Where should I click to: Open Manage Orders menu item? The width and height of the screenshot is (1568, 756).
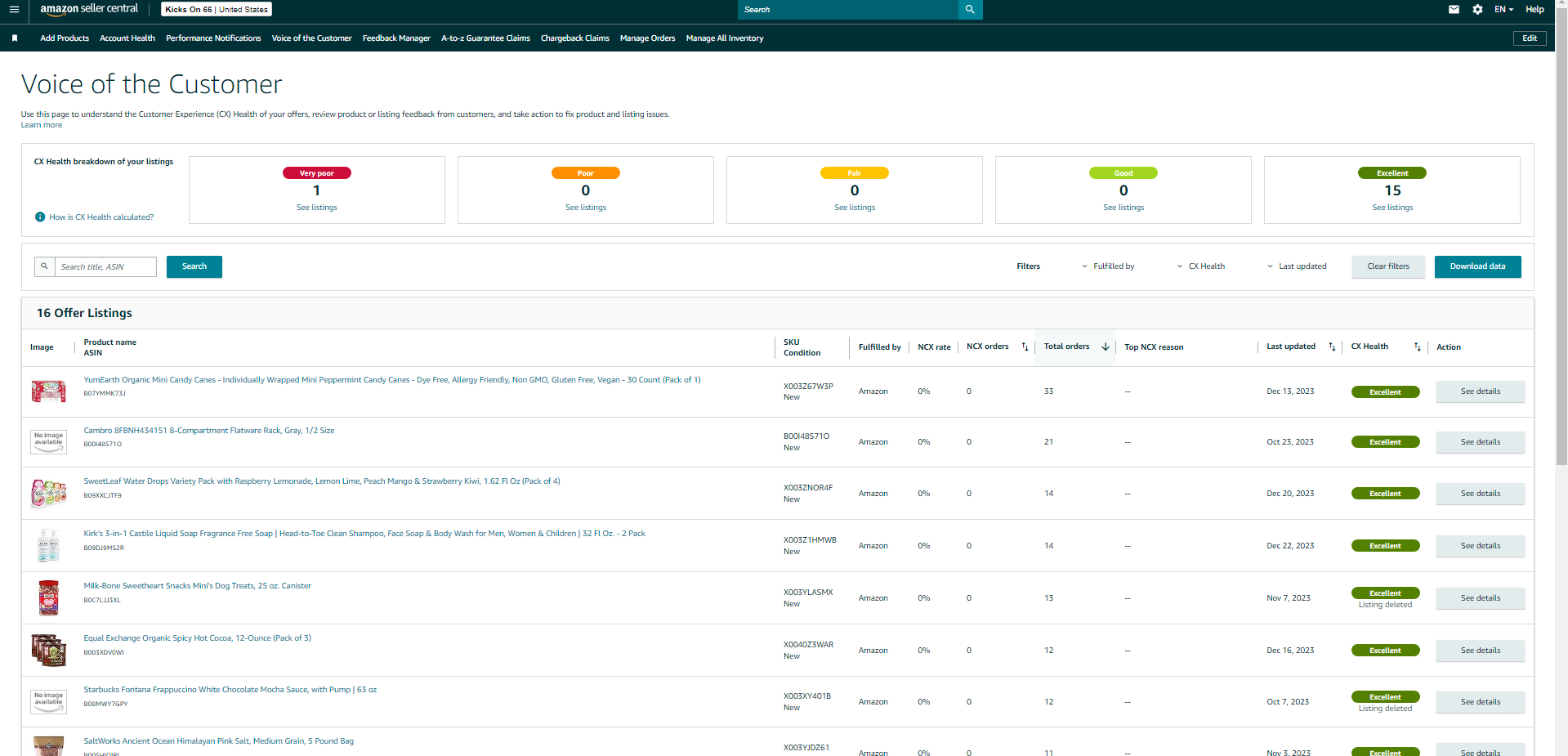click(x=647, y=38)
